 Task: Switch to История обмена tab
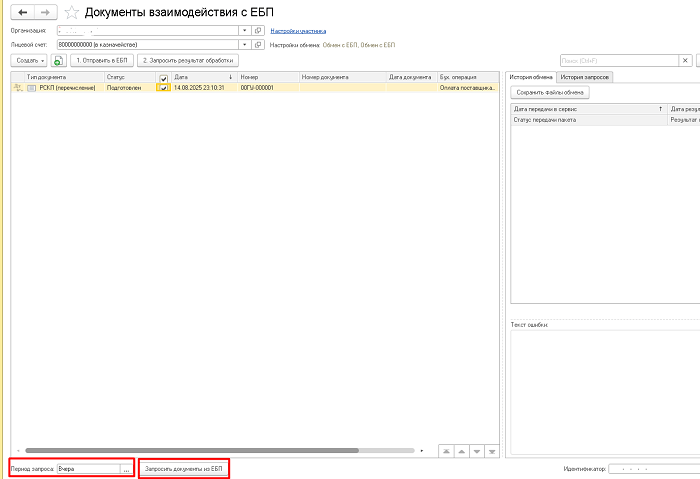pos(531,77)
